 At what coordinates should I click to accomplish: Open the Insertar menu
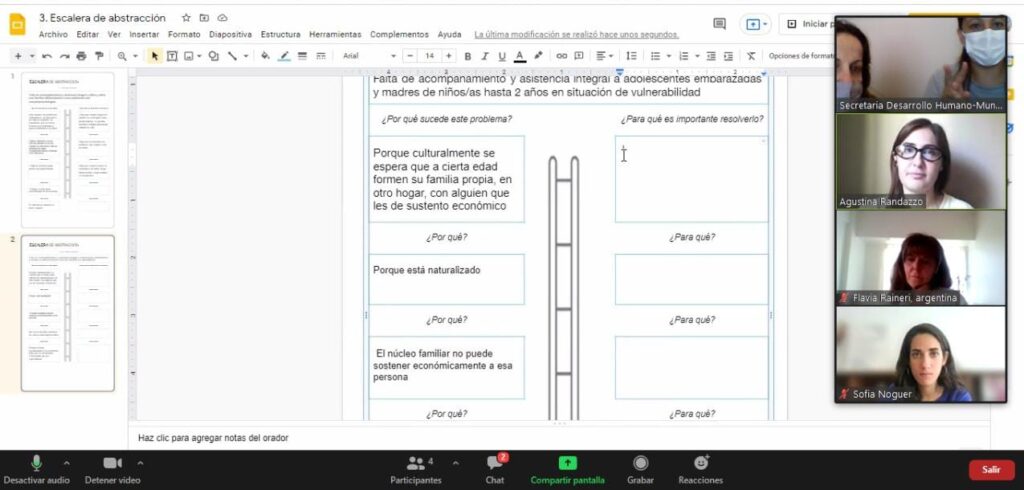(144, 34)
